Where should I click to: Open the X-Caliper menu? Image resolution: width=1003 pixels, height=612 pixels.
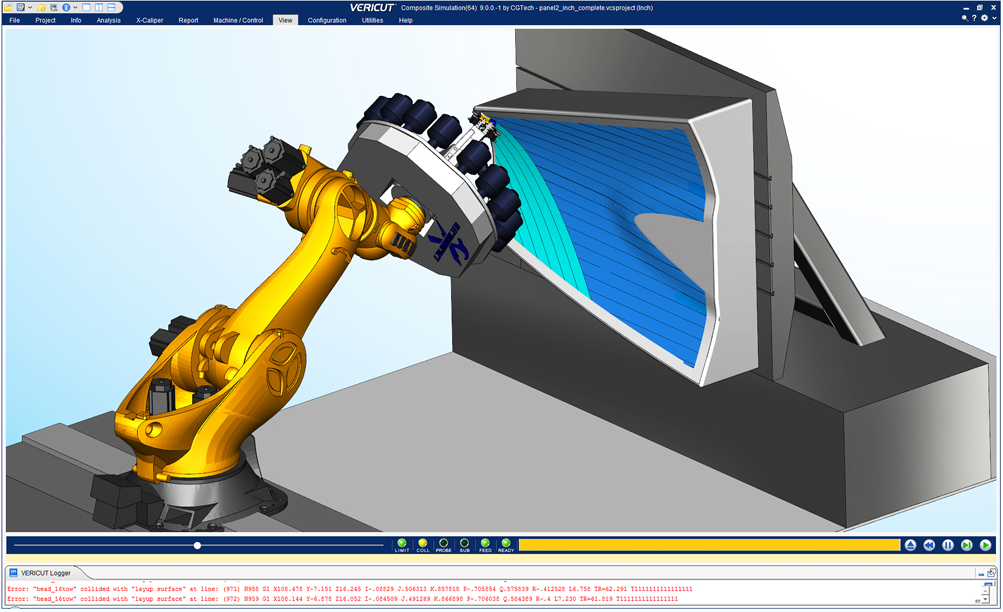[x=150, y=20]
